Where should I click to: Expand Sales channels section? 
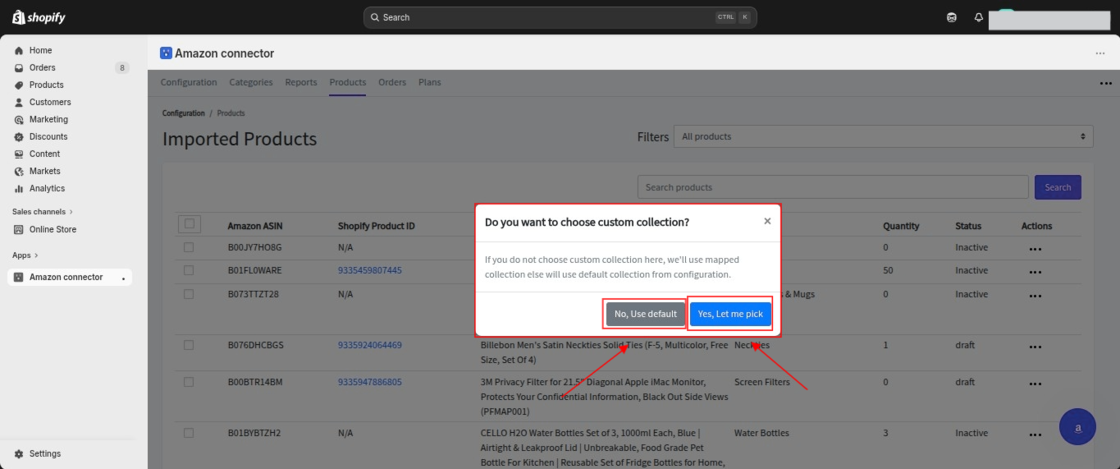42,212
